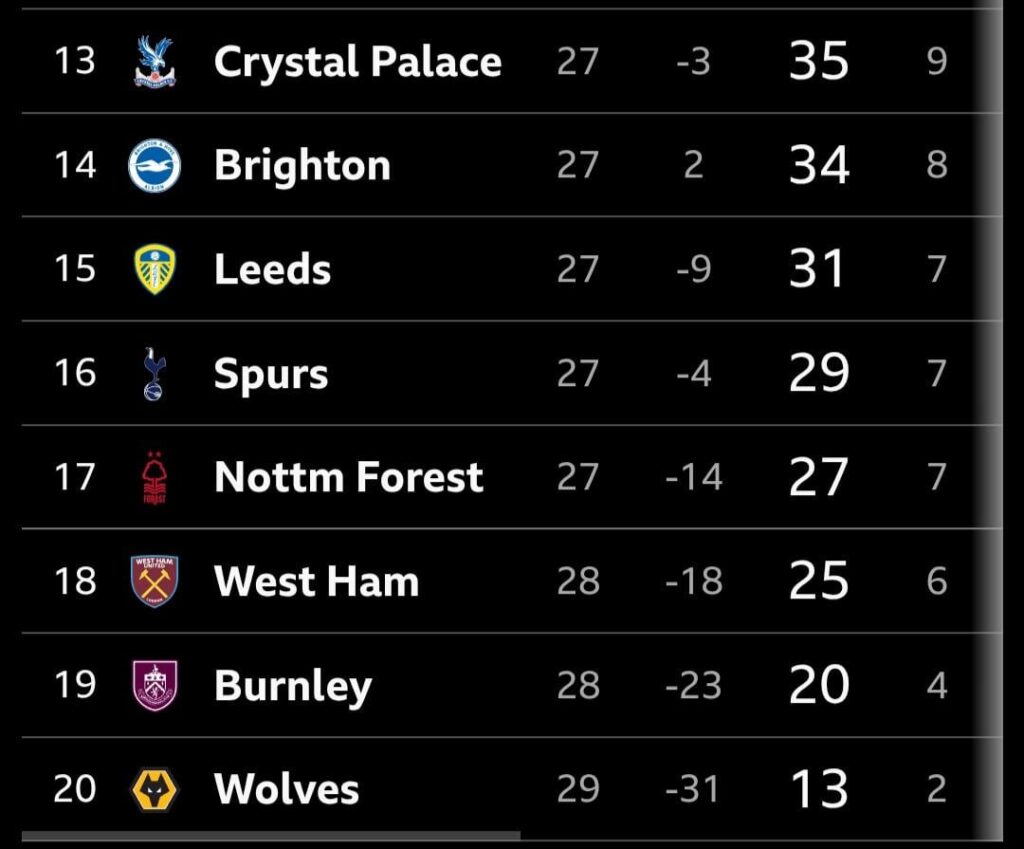
Task: Select Burnley's played count of 28
Action: pos(579,685)
